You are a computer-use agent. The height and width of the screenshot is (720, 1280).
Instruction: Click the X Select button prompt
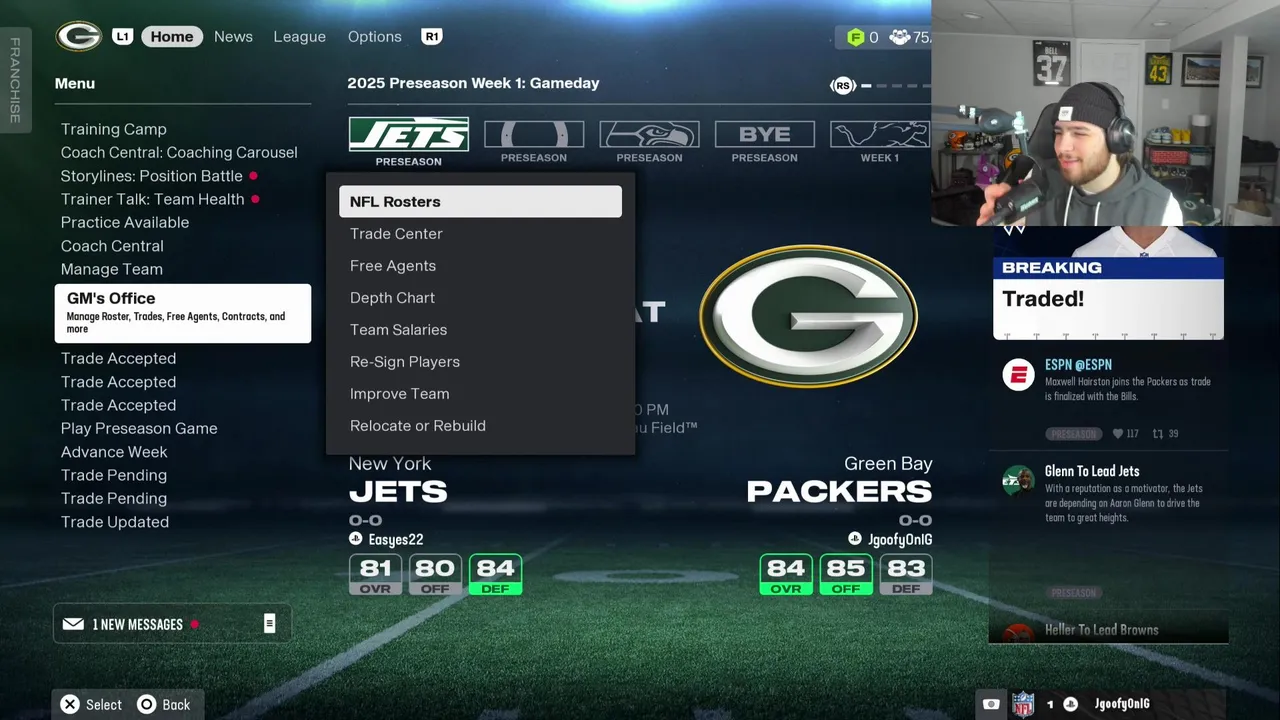[x=91, y=704]
